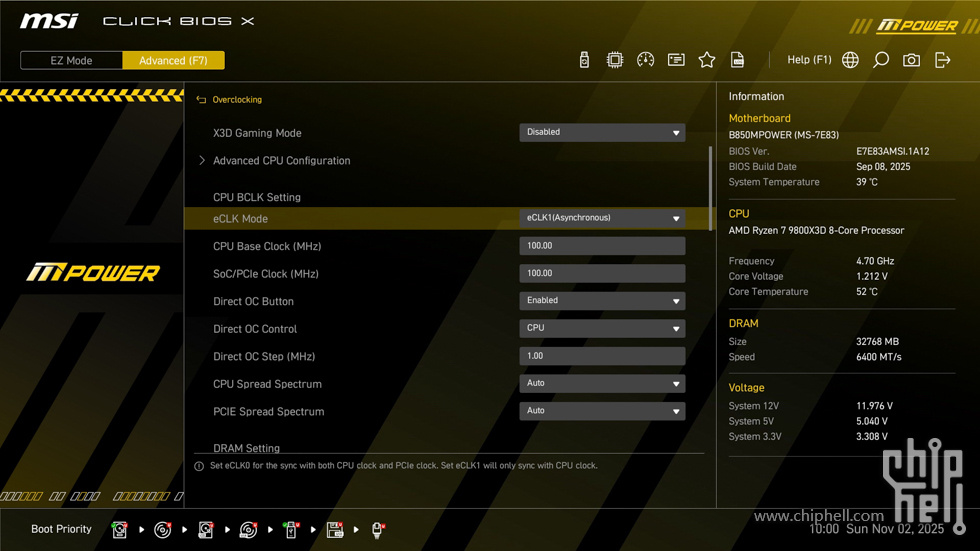Open the X3D Gaming Mode dropdown
The height and width of the screenshot is (551, 980).
pos(602,132)
